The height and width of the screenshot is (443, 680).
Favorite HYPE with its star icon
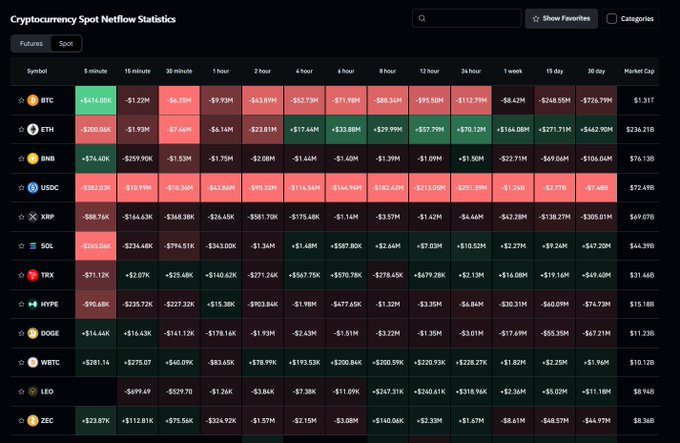tap(21, 304)
